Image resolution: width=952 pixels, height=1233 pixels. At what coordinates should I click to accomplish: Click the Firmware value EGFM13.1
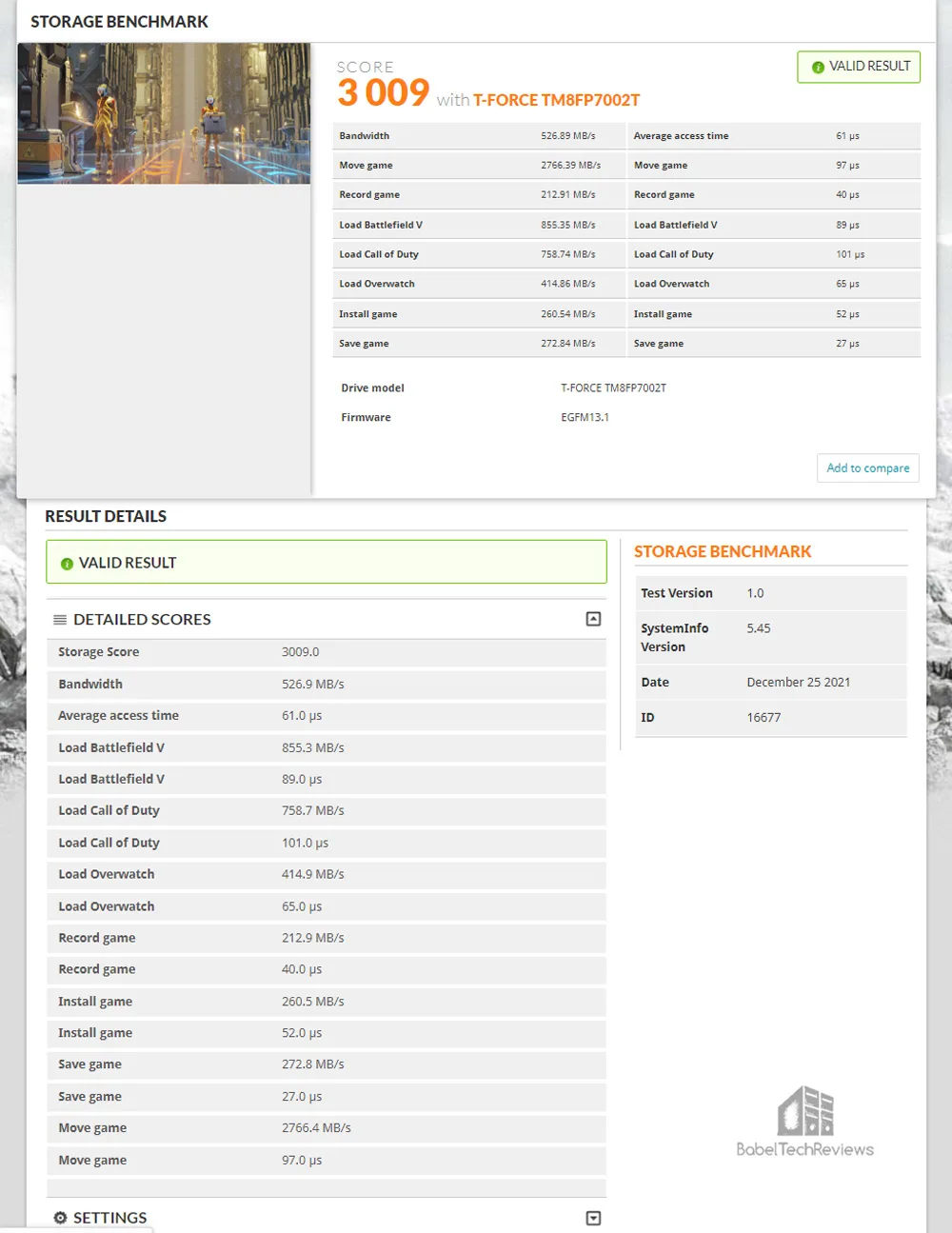[585, 418]
